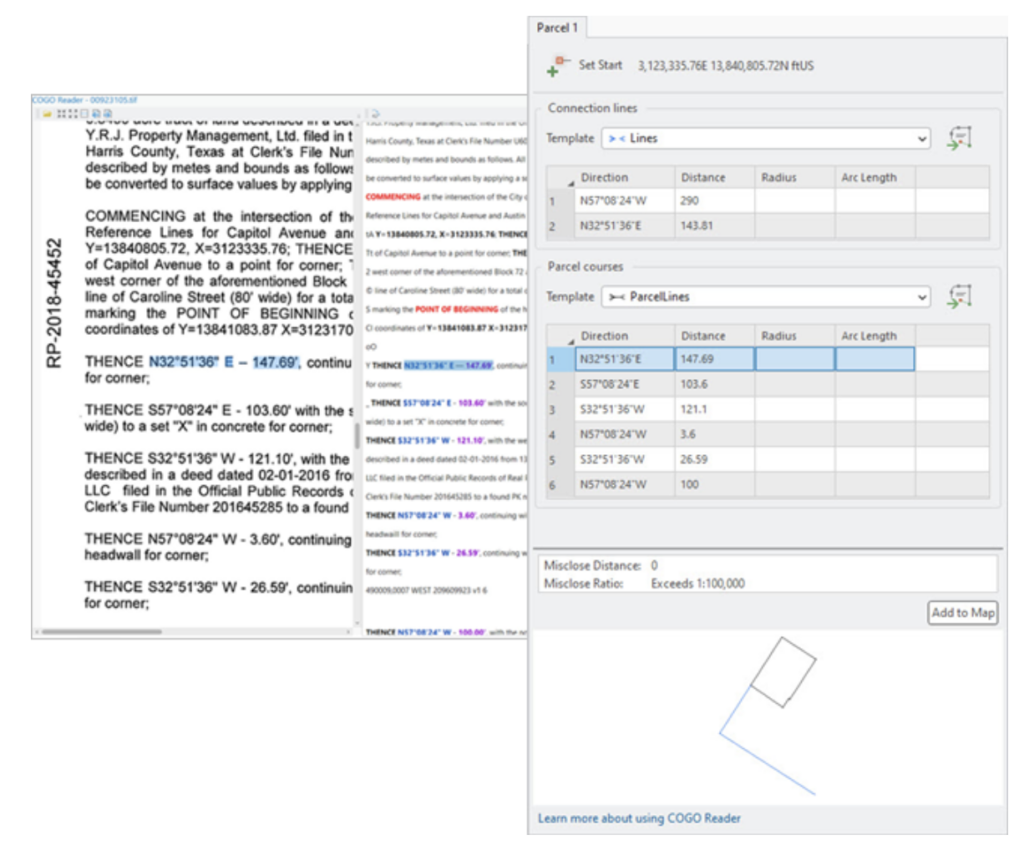Click the Add to Map button
Viewport: 1024px width, 855px height.
click(963, 613)
